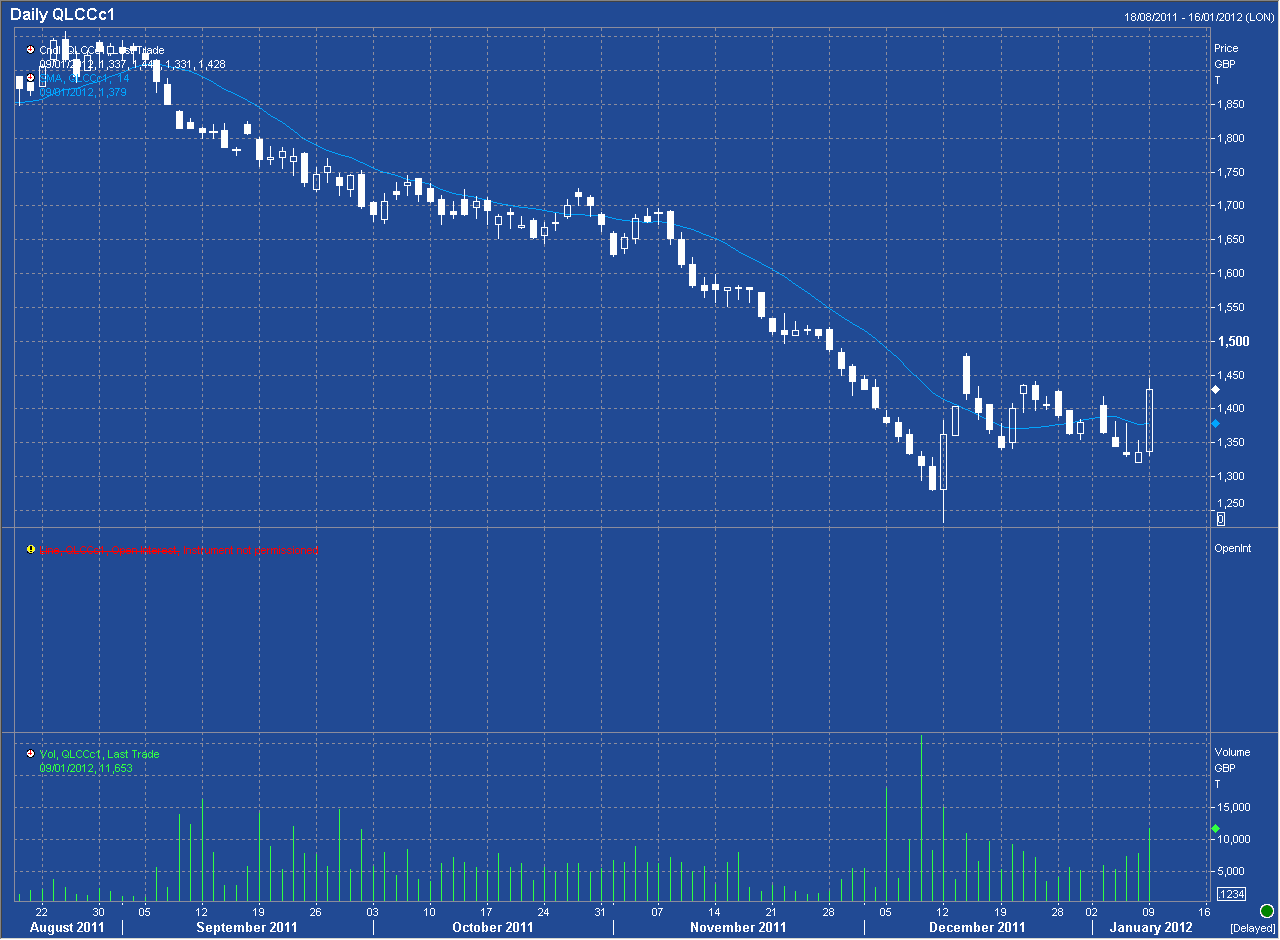The height and width of the screenshot is (940, 1280).
Task: Click the yellow Open Interest warning icon
Action: click(30, 549)
